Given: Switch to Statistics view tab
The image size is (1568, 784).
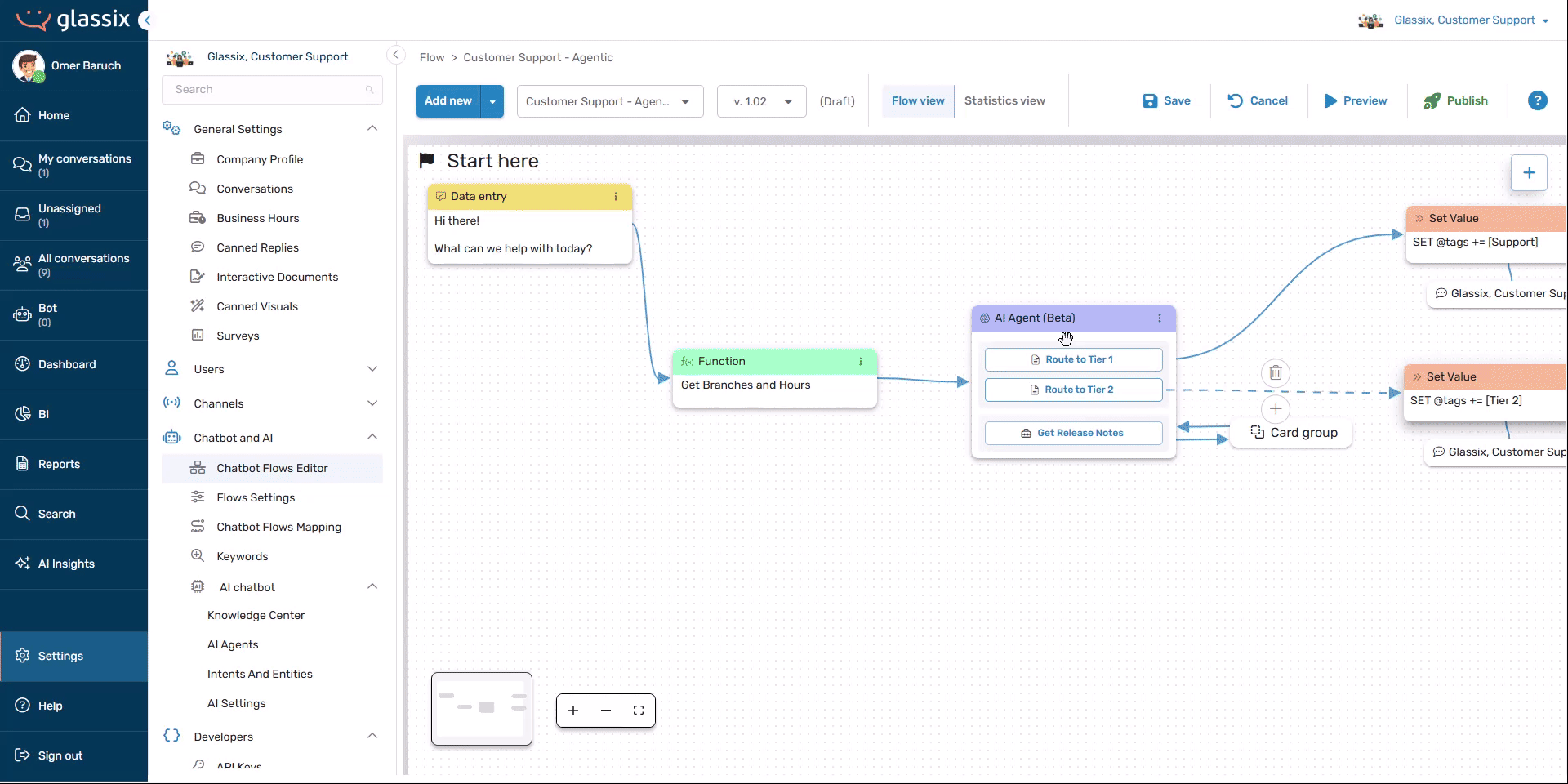Looking at the screenshot, I should (x=1004, y=100).
